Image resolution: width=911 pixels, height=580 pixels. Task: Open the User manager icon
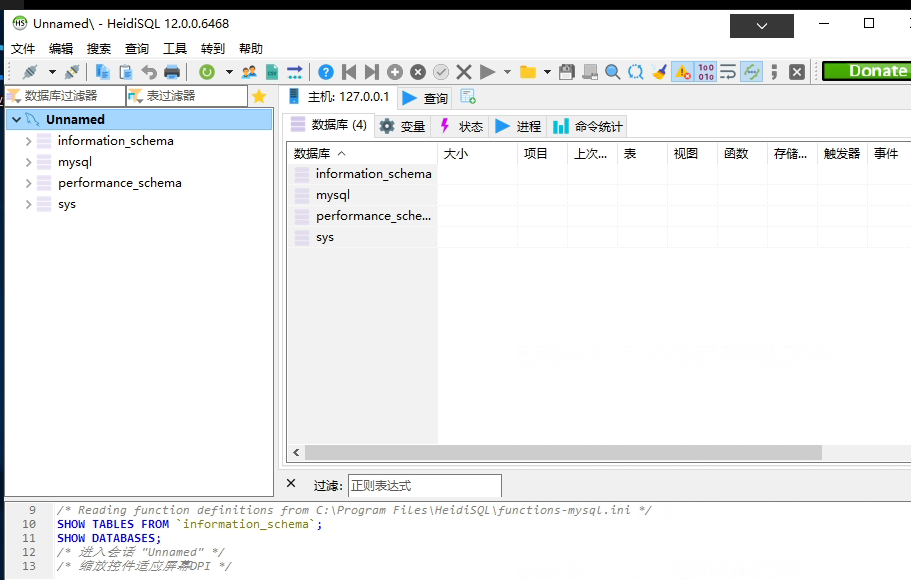pyautogui.click(x=249, y=72)
